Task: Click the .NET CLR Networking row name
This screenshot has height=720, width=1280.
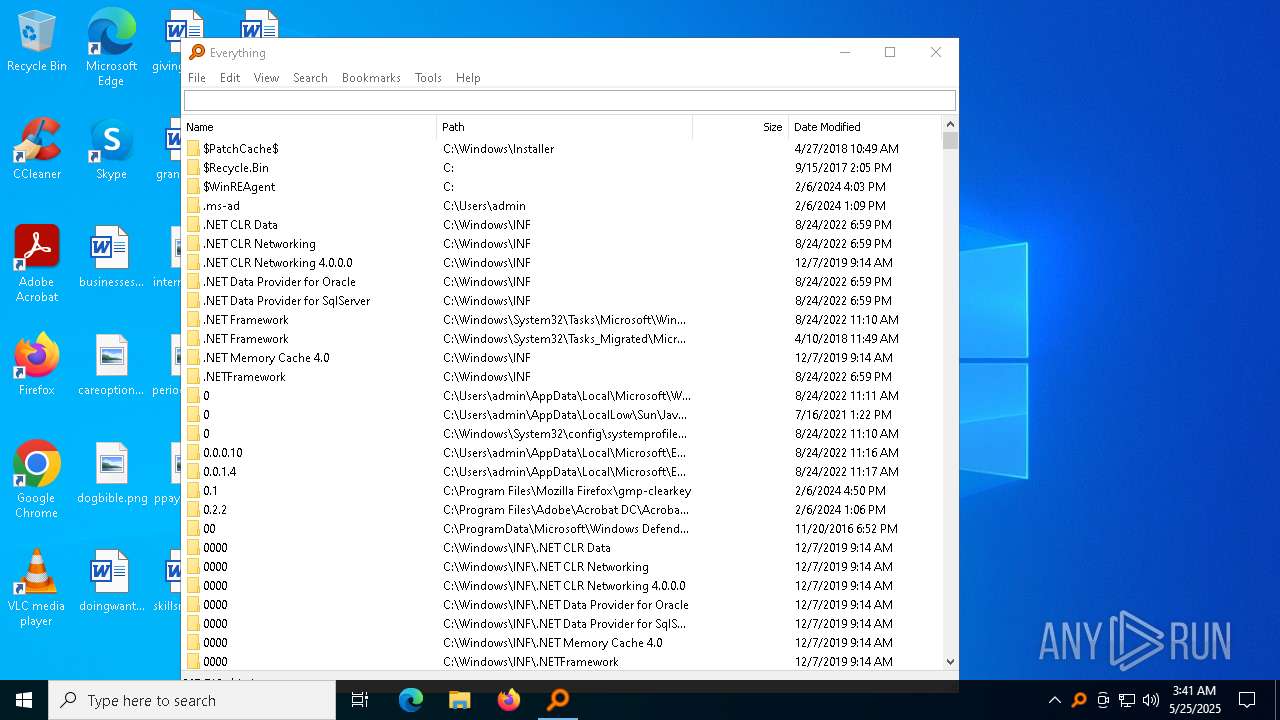Action: coord(259,244)
